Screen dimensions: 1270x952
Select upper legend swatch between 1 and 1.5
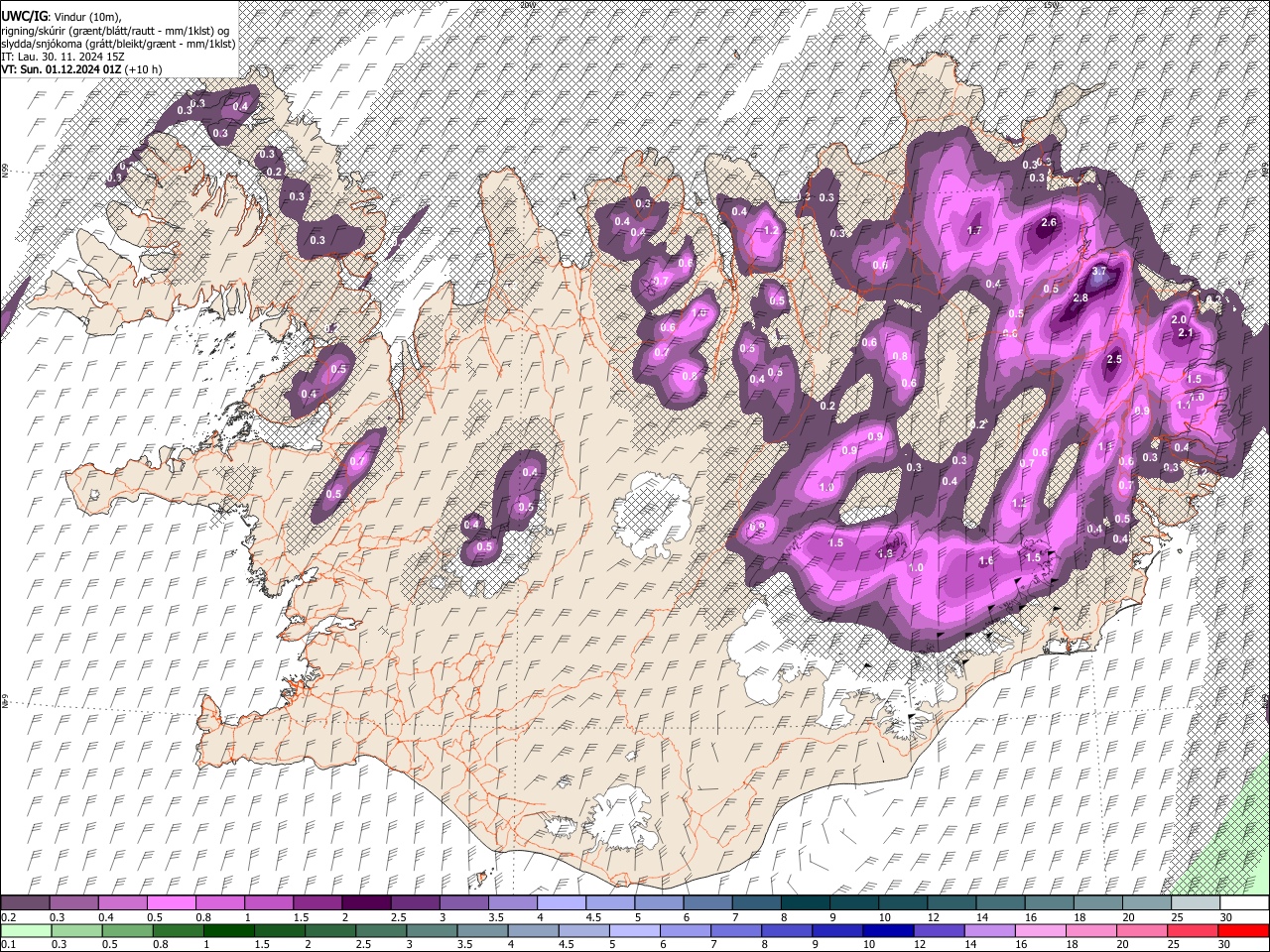(270, 903)
